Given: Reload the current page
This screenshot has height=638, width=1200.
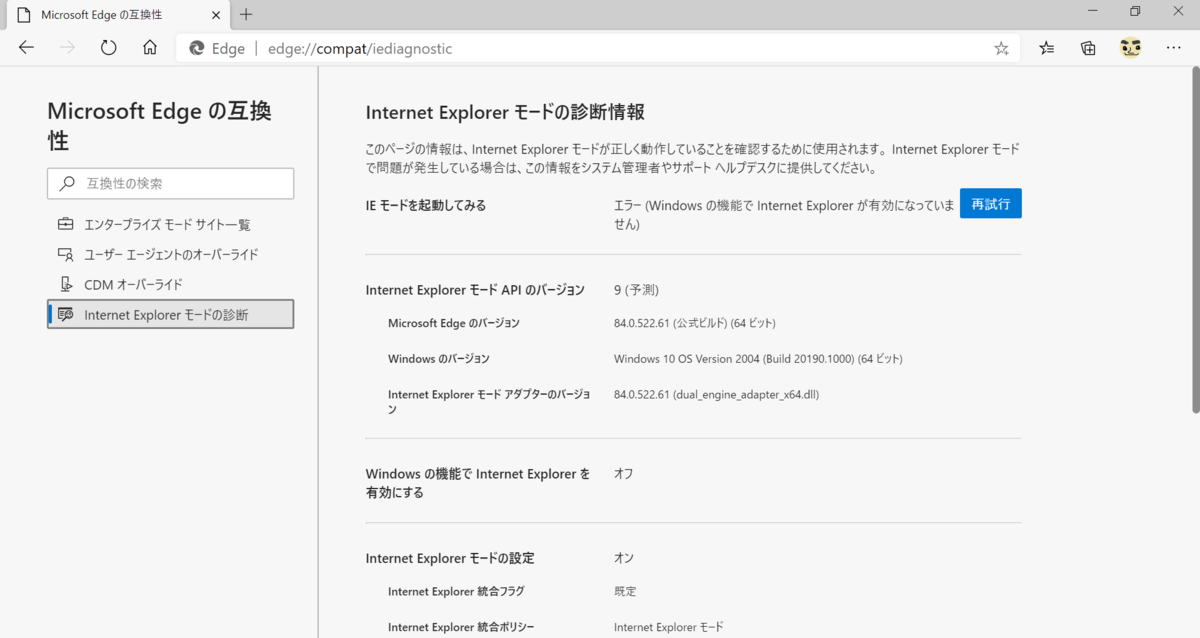Looking at the screenshot, I should click(109, 48).
